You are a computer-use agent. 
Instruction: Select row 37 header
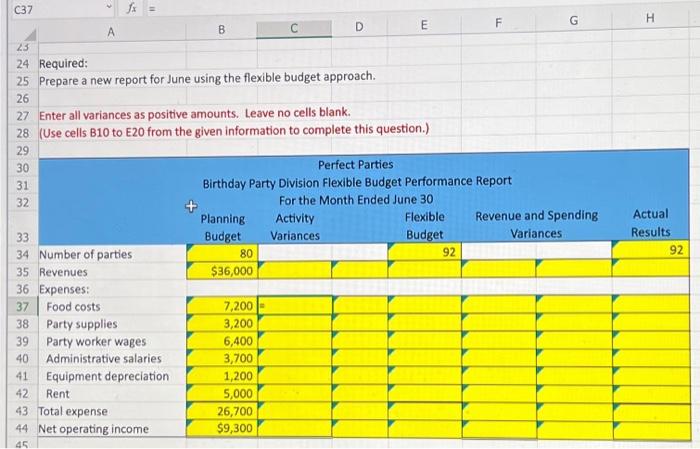click(23, 307)
